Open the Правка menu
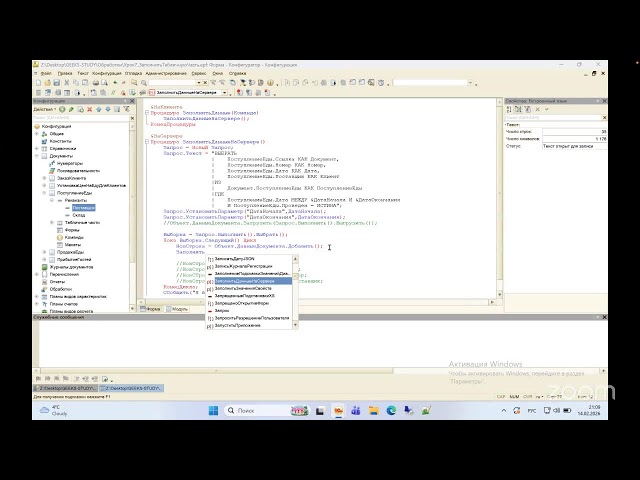This screenshot has height=480, width=640. tap(64, 73)
